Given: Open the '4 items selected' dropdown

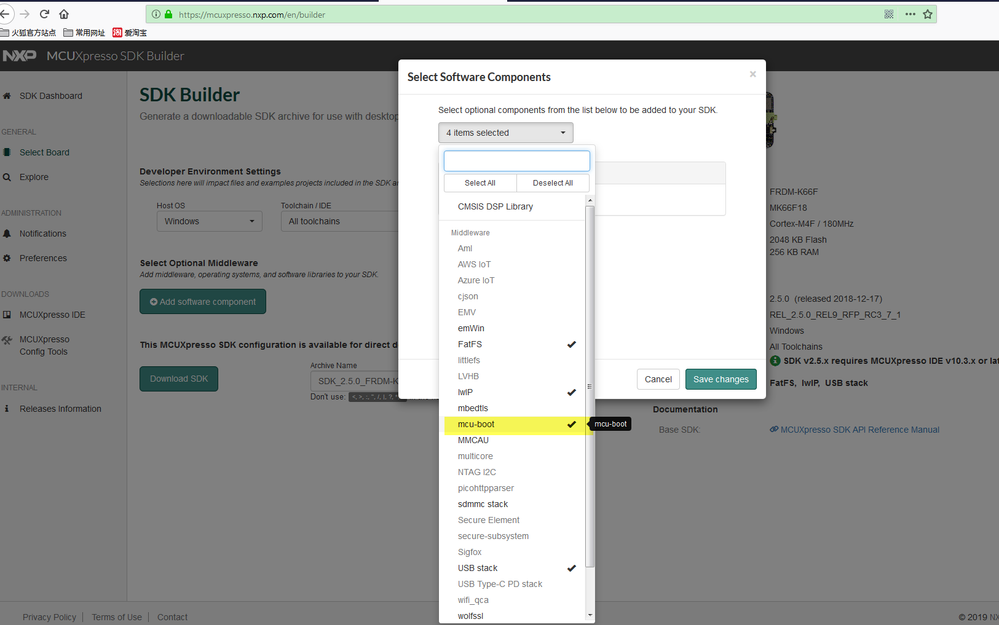Looking at the screenshot, I should pos(506,133).
